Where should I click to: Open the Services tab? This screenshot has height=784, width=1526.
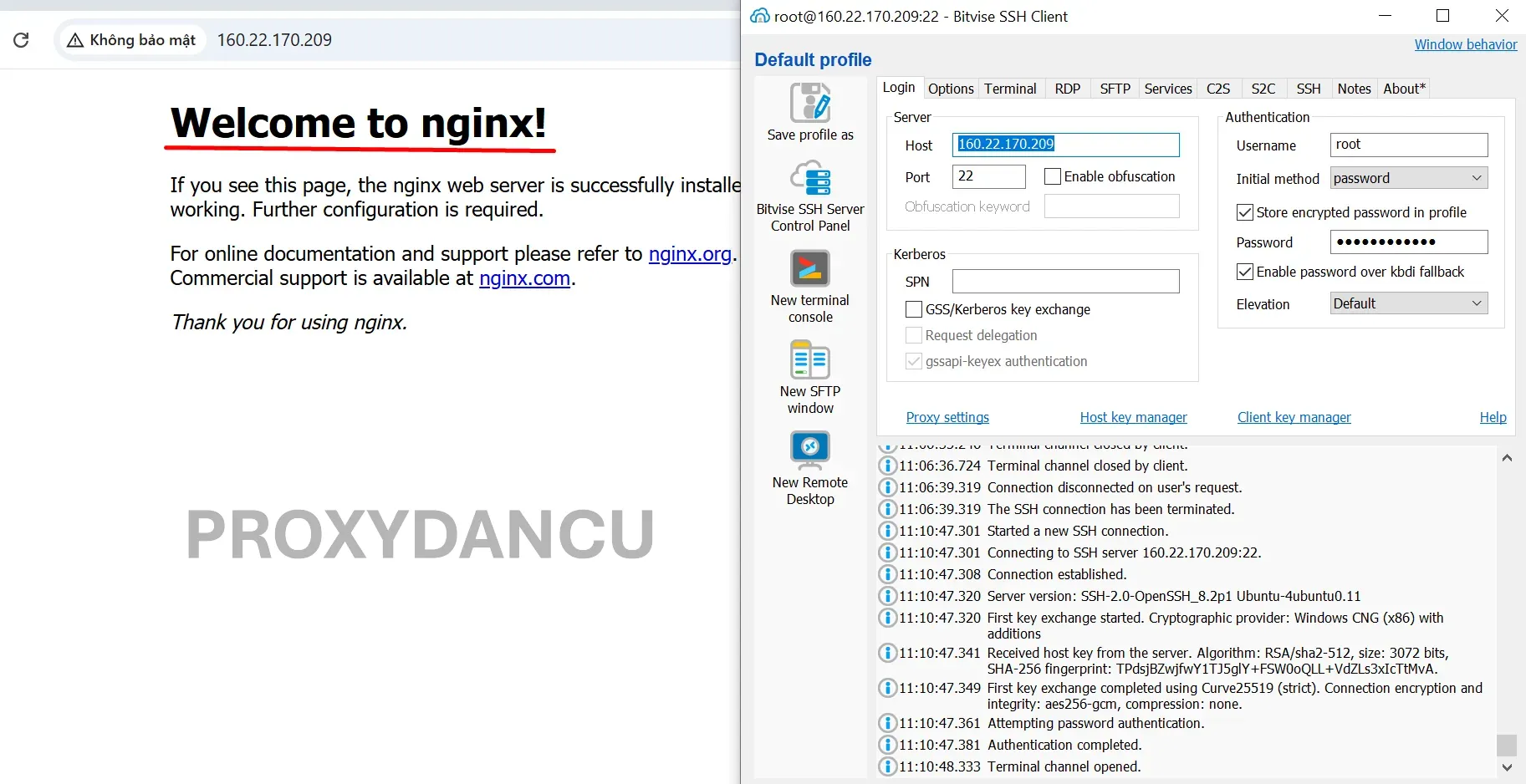pos(1168,89)
